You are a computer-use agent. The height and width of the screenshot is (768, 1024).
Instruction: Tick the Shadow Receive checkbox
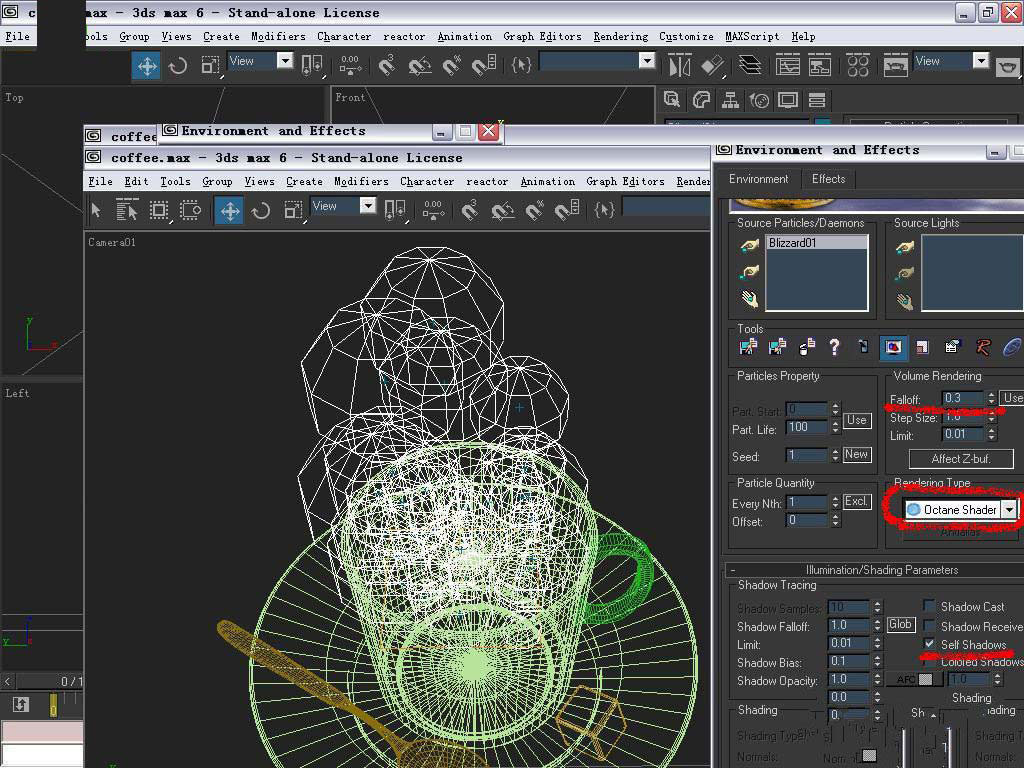click(930, 626)
